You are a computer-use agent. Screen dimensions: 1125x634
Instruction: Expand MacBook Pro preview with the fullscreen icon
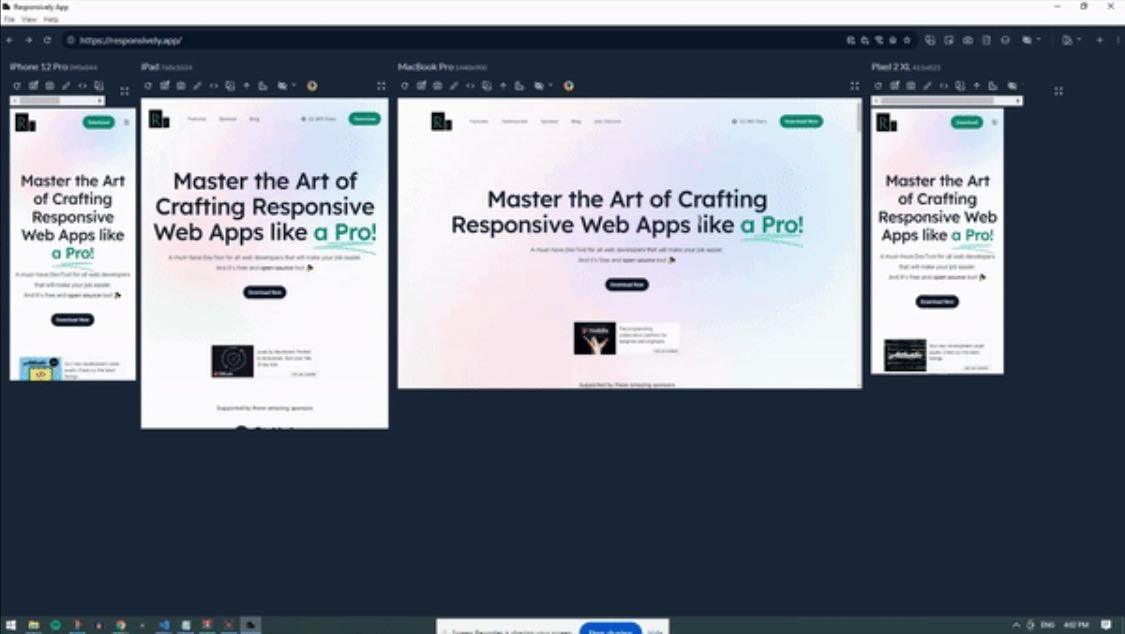coord(855,85)
